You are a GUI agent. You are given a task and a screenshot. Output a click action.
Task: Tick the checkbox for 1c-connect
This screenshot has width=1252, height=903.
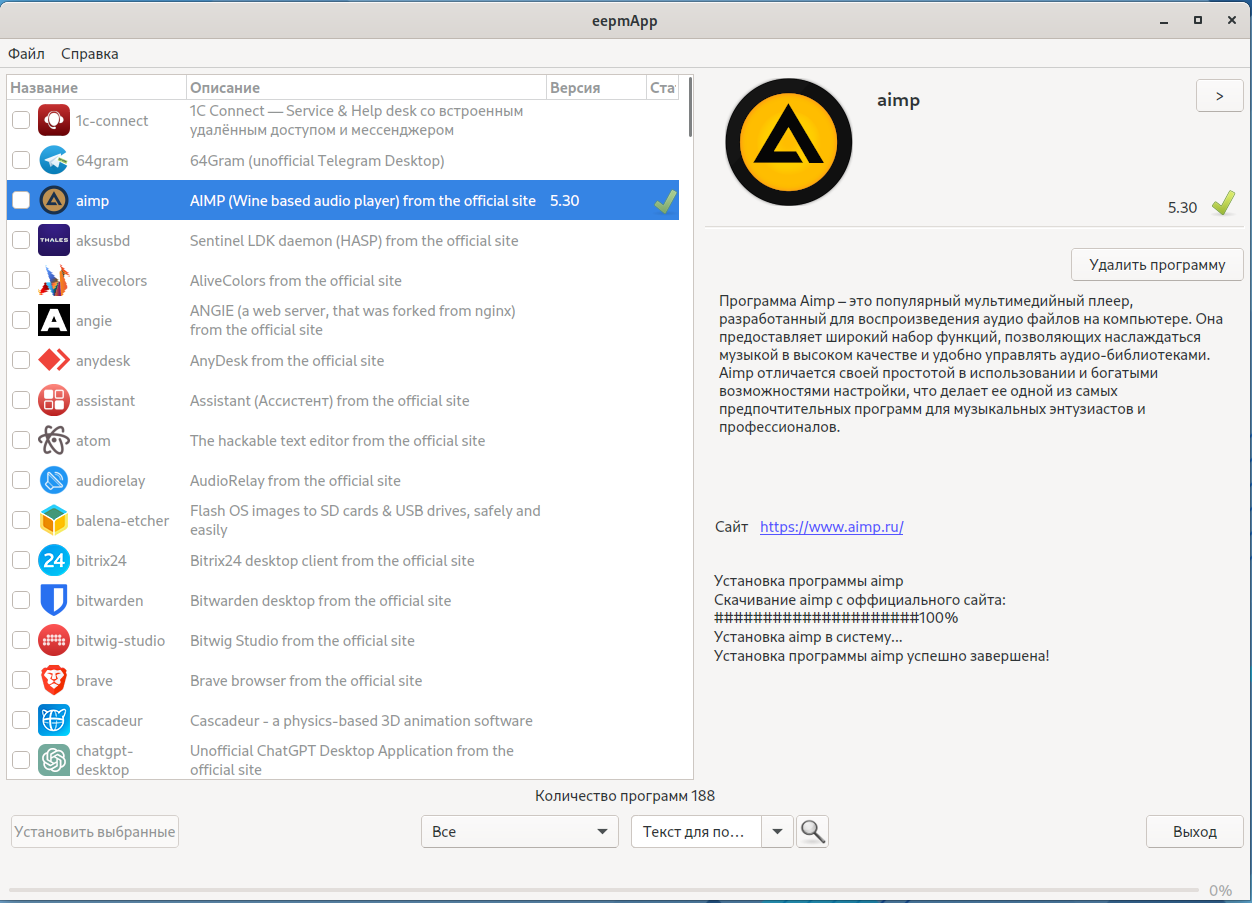coord(21,120)
